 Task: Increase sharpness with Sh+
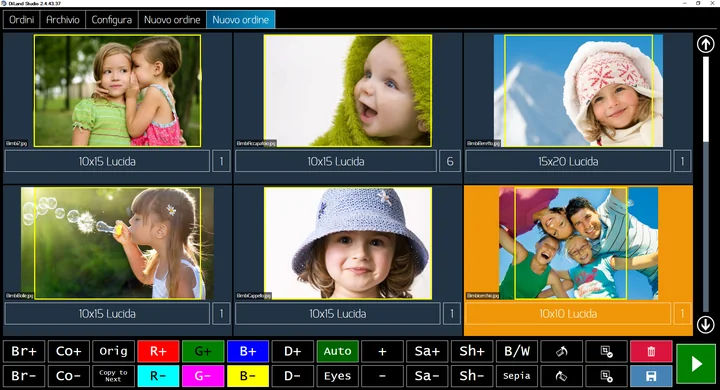[472, 351]
